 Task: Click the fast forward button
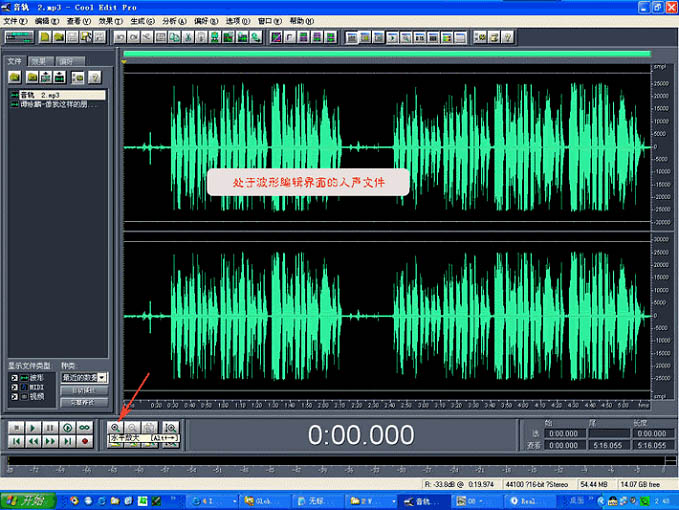[50, 441]
